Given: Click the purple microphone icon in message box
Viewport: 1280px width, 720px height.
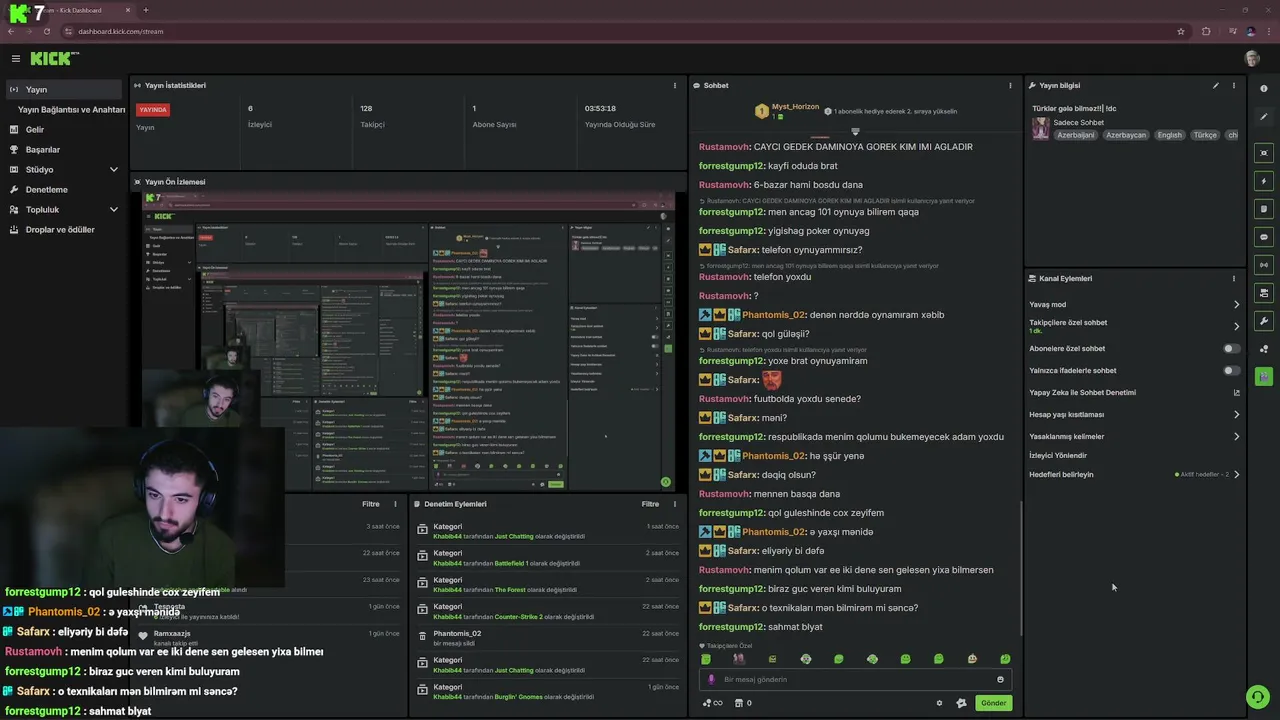Looking at the screenshot, I should pos(712,679).
